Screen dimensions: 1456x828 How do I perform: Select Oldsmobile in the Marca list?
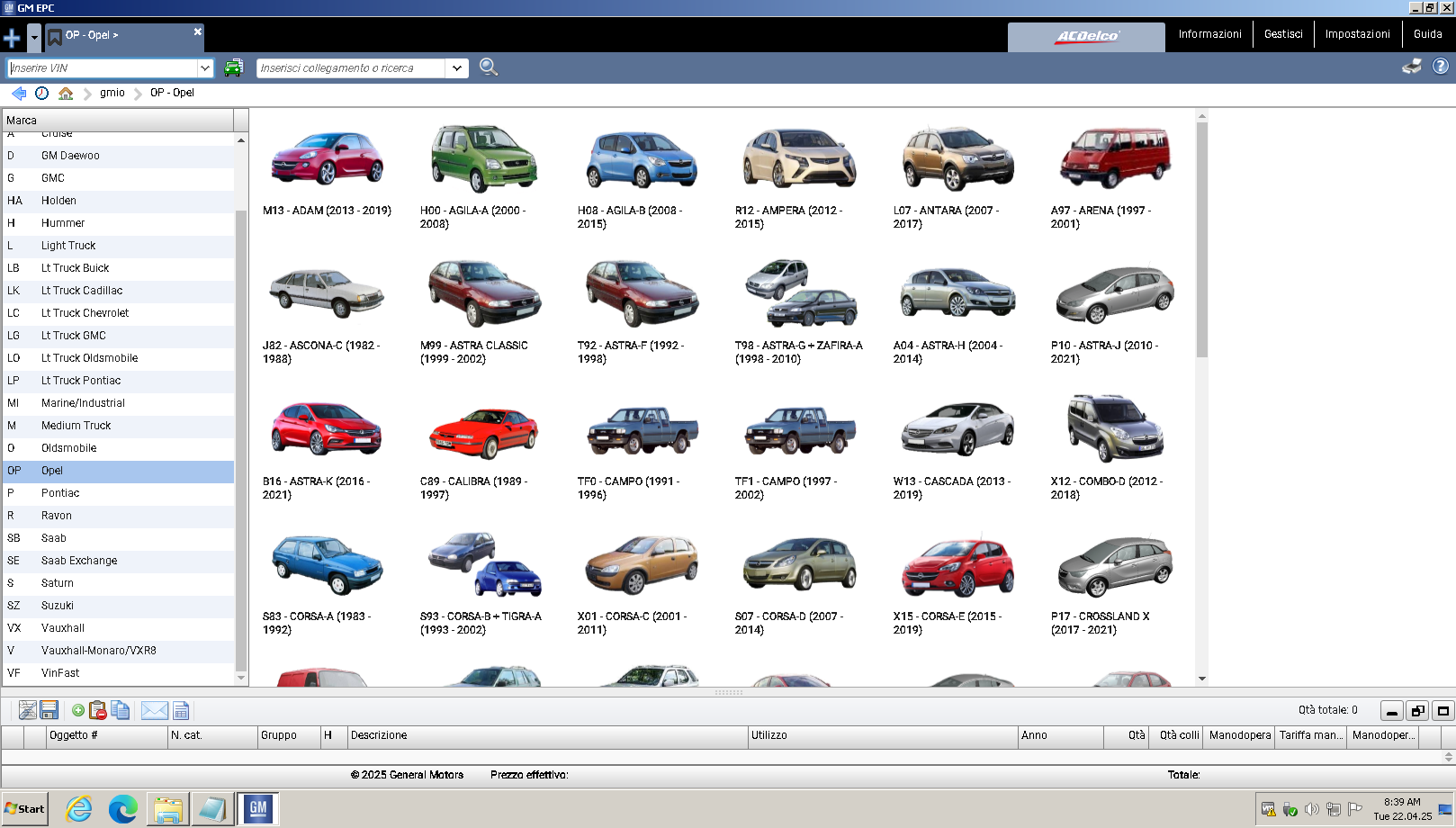coord(119,448)
